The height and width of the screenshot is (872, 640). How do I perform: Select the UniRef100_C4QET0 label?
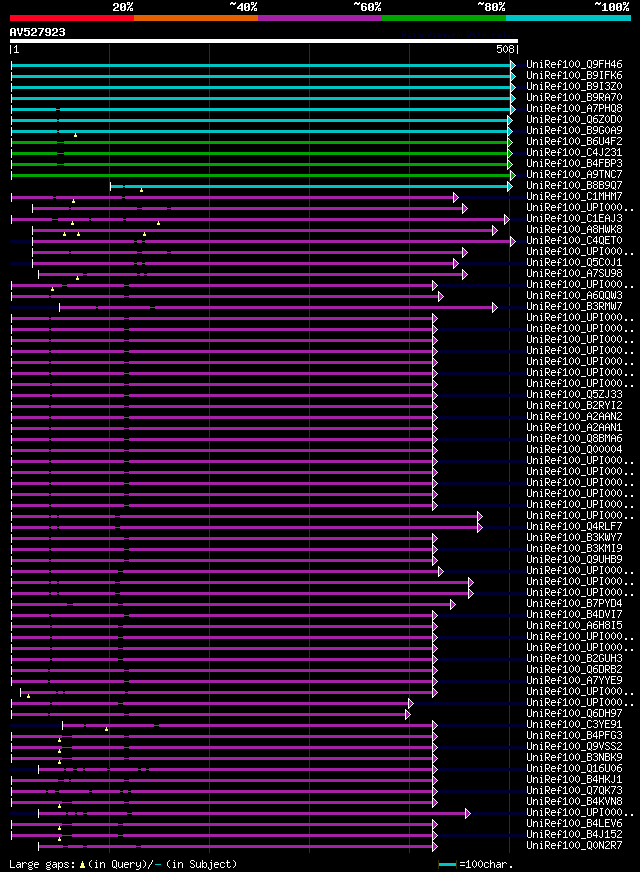pos(574,241)
